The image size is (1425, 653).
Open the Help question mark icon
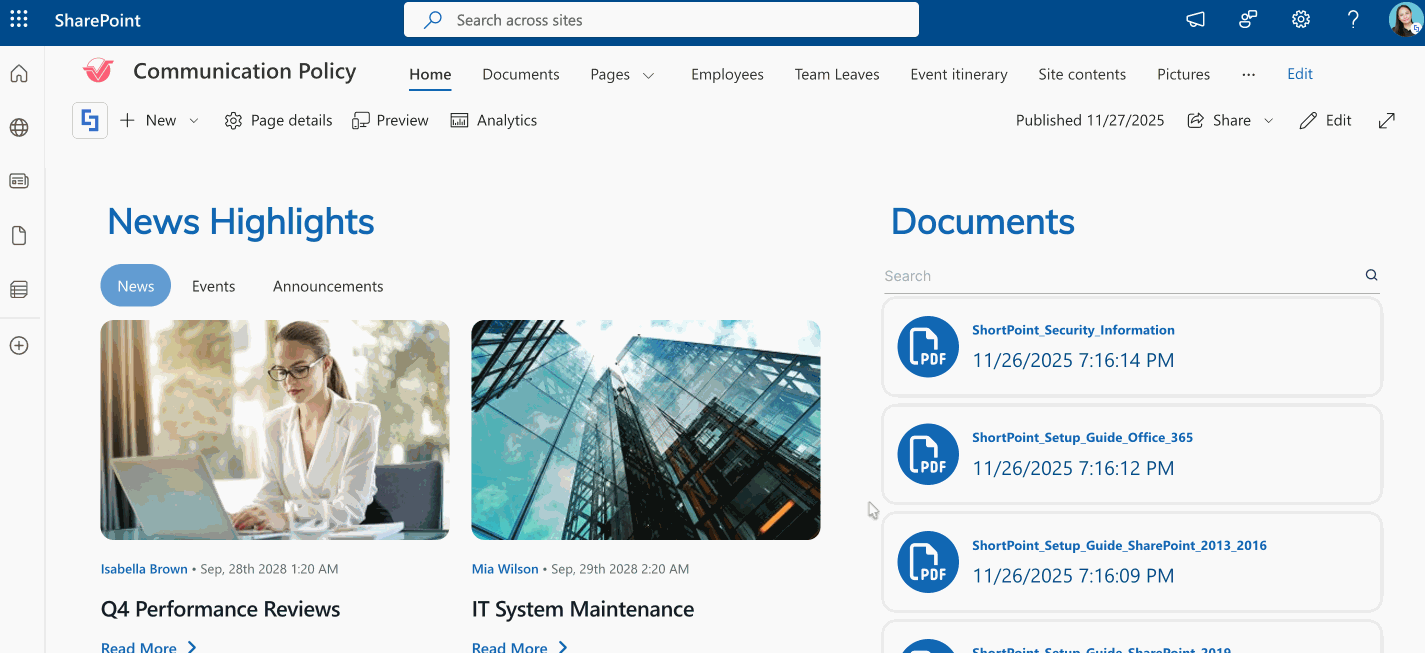(x=1353, y=19)
